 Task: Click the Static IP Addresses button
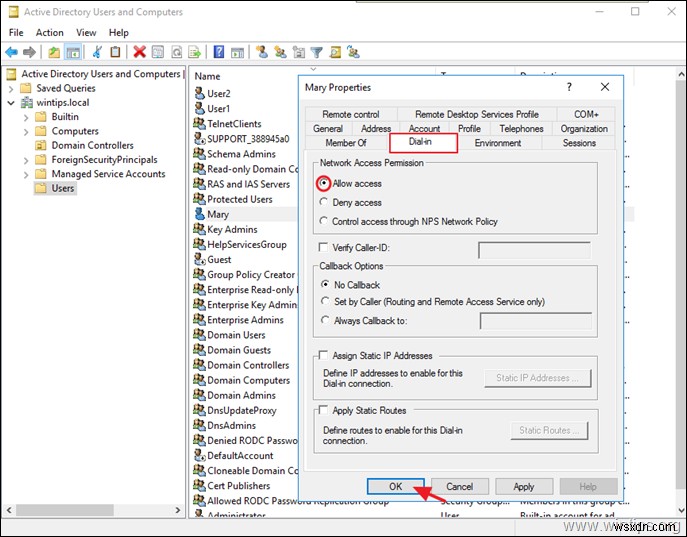click(x=537, y=378)
